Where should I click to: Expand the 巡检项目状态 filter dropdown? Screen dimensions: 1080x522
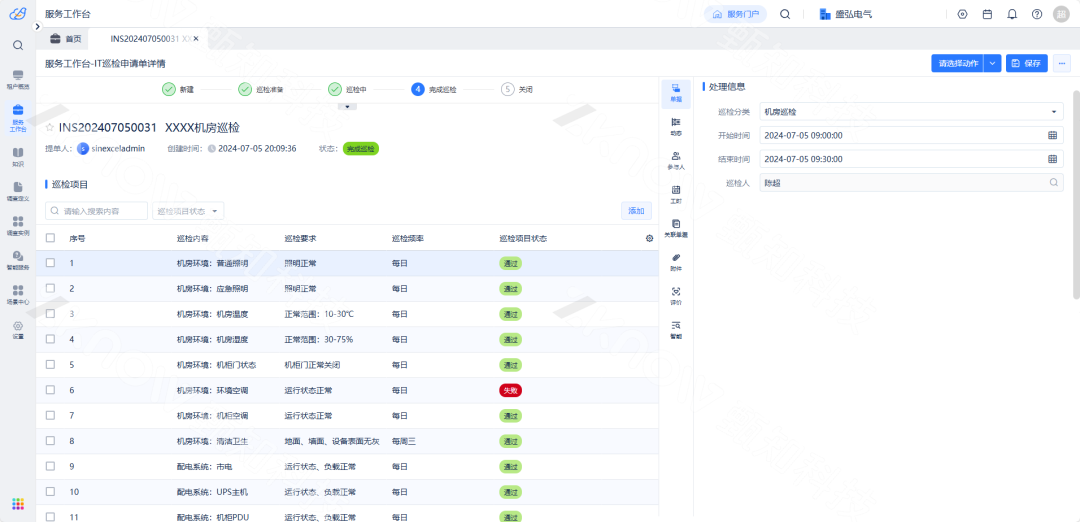tap(188, 211)
